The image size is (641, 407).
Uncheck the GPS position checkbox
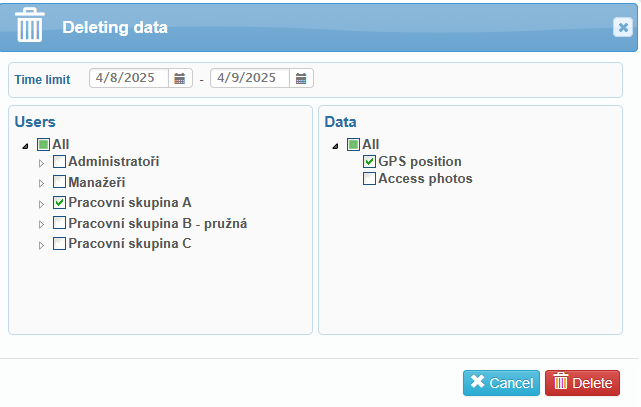click(x=369, y=162)
